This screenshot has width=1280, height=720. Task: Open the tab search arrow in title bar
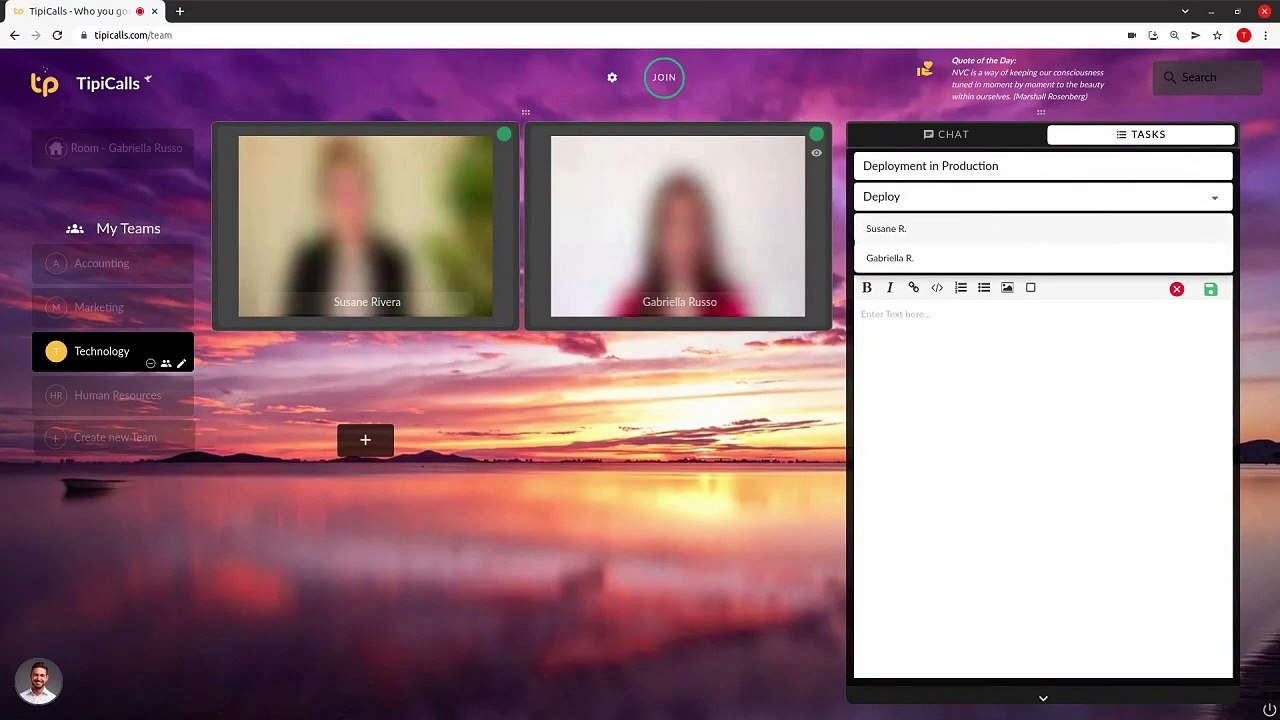[1185, 11]
